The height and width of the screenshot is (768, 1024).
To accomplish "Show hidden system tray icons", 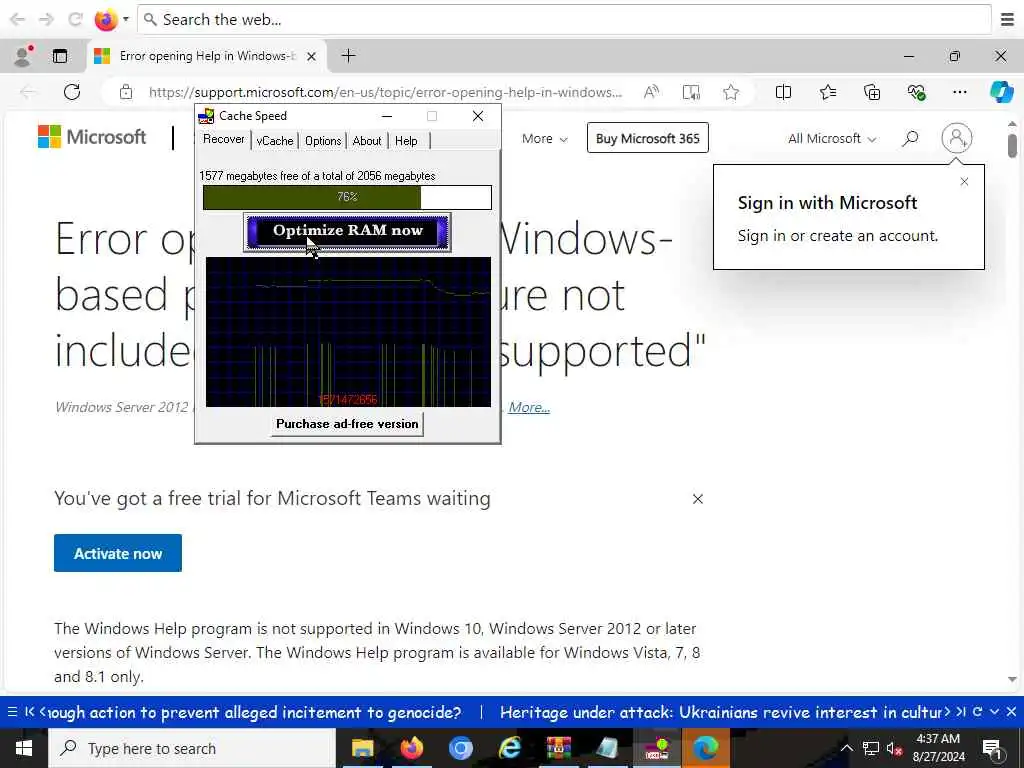I will click(x=846, y=748).
